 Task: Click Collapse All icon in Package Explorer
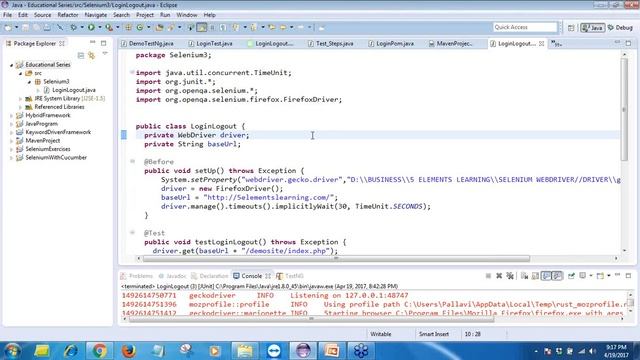click(x=81, y=56)
